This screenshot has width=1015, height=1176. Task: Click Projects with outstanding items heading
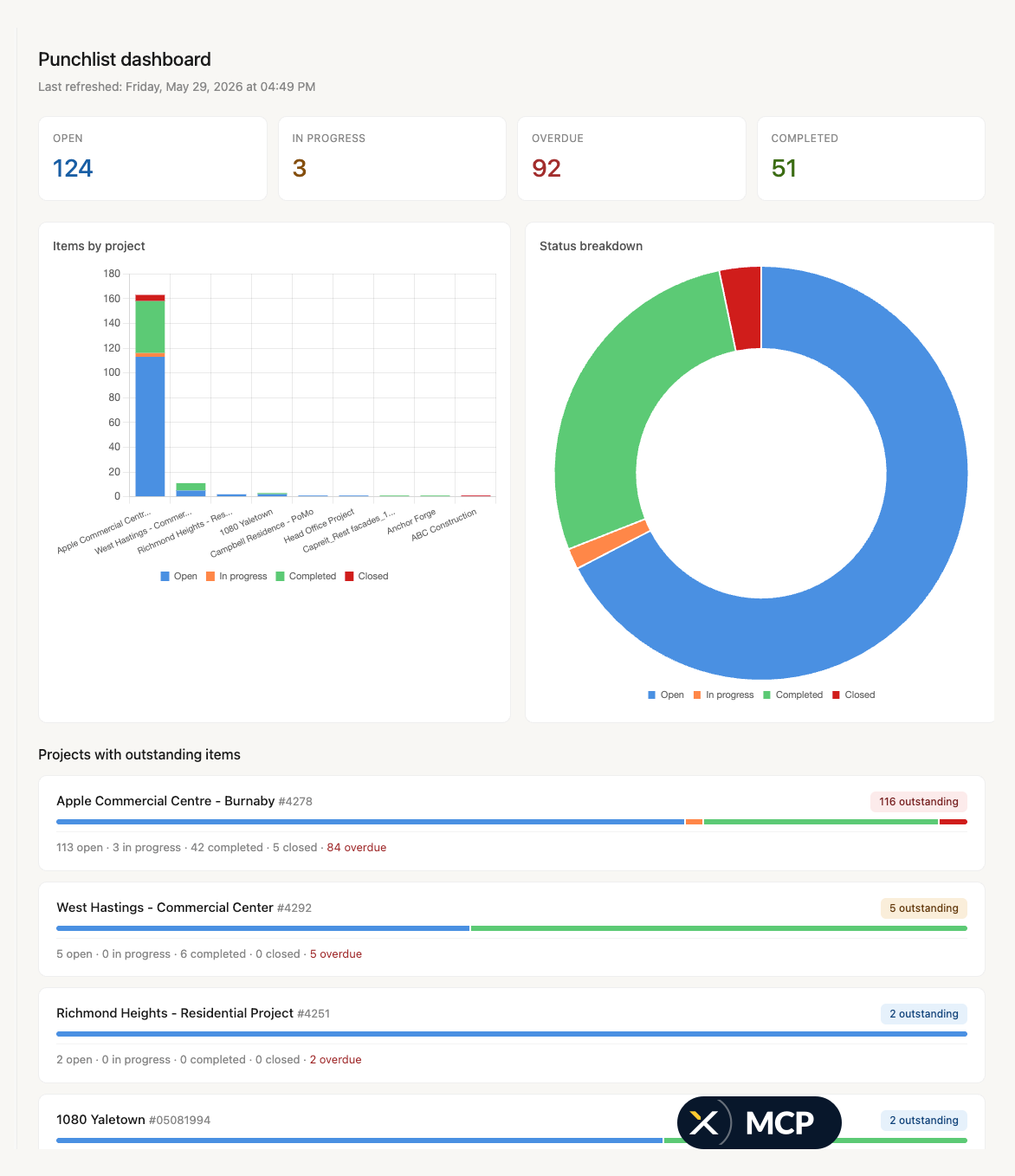[139, 754]
